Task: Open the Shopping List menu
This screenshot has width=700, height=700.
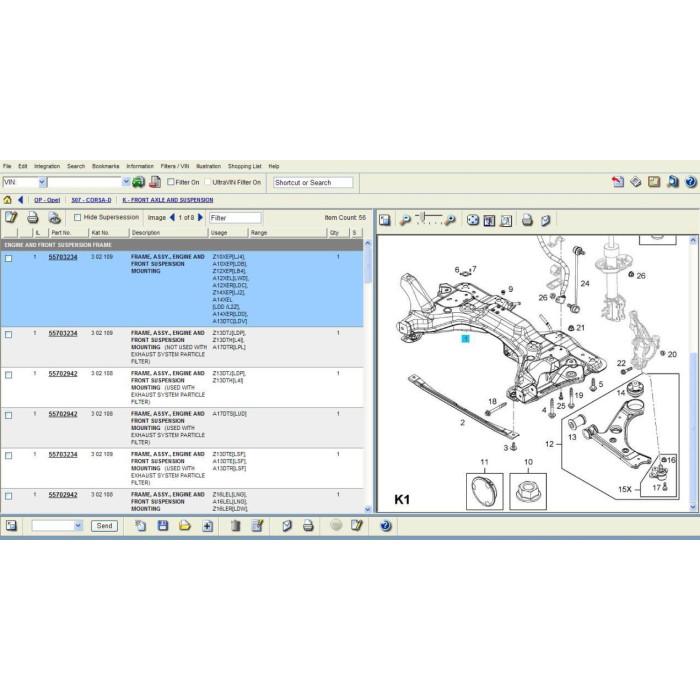Action: (x=244, y=166)
